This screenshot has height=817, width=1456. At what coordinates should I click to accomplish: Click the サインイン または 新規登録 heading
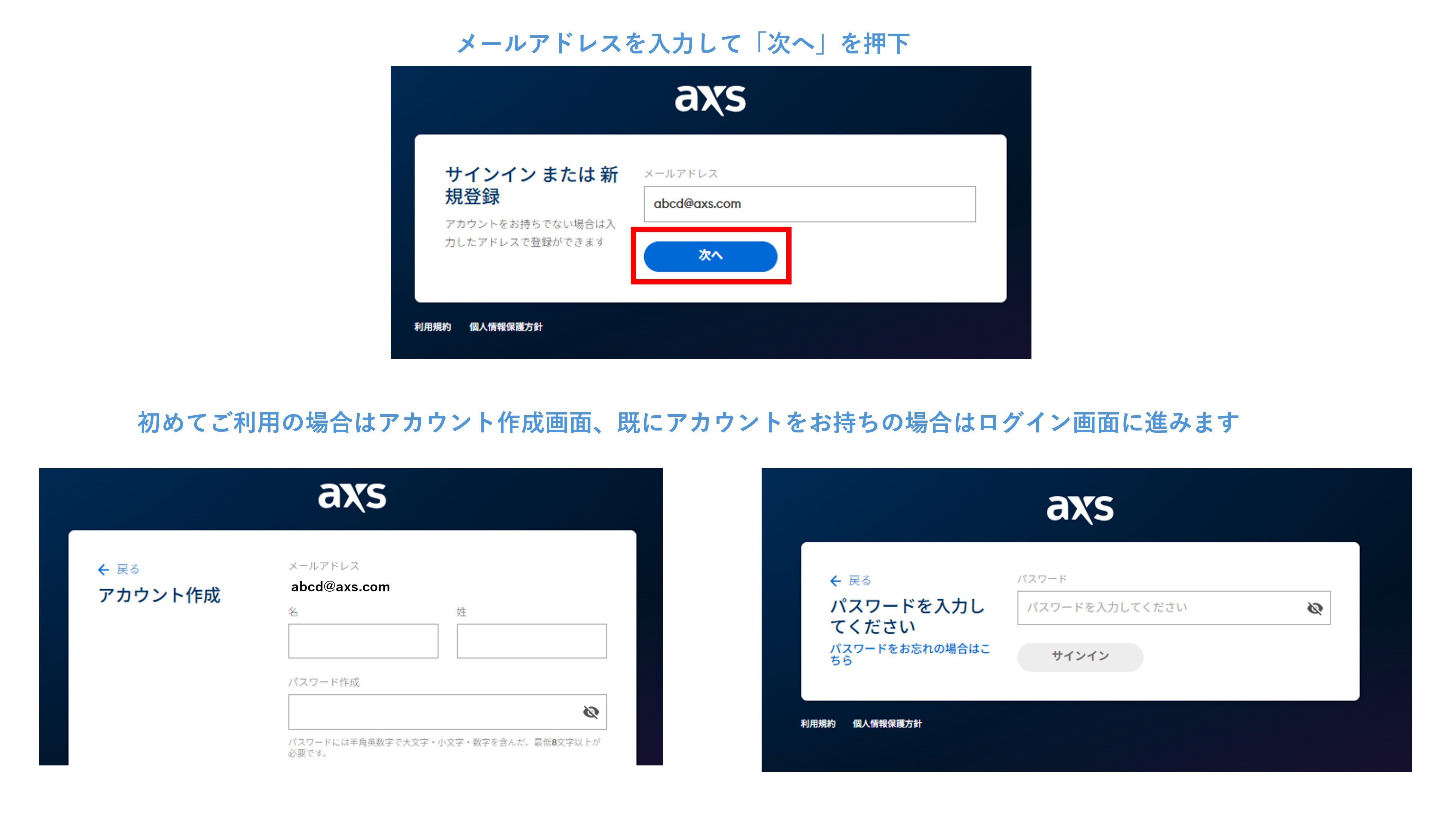(531, 185)
